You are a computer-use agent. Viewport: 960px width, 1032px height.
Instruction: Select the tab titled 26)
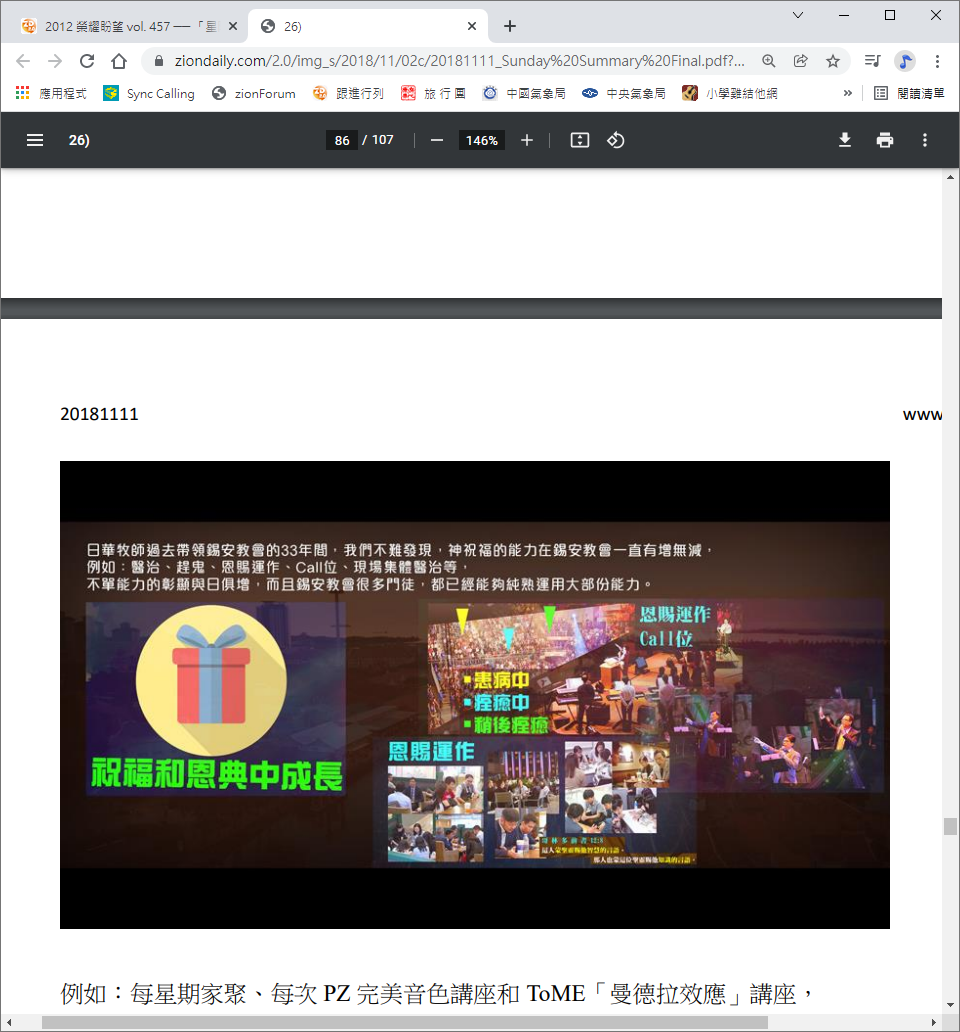[x=367, y=26]
